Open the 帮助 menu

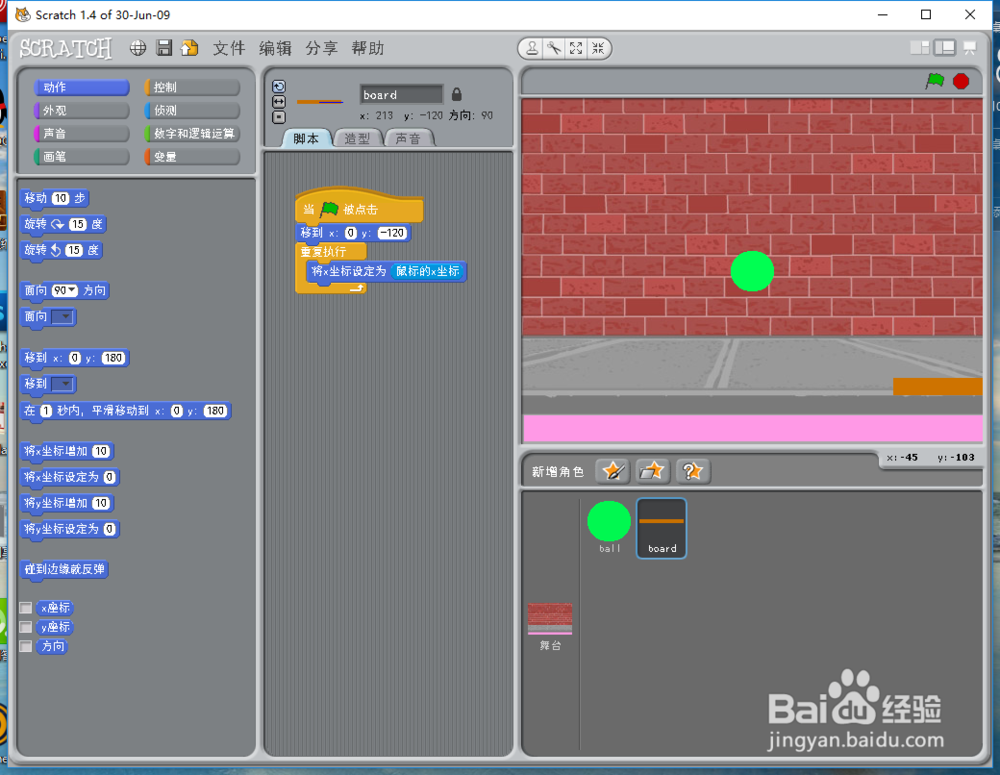coord(367,48)
